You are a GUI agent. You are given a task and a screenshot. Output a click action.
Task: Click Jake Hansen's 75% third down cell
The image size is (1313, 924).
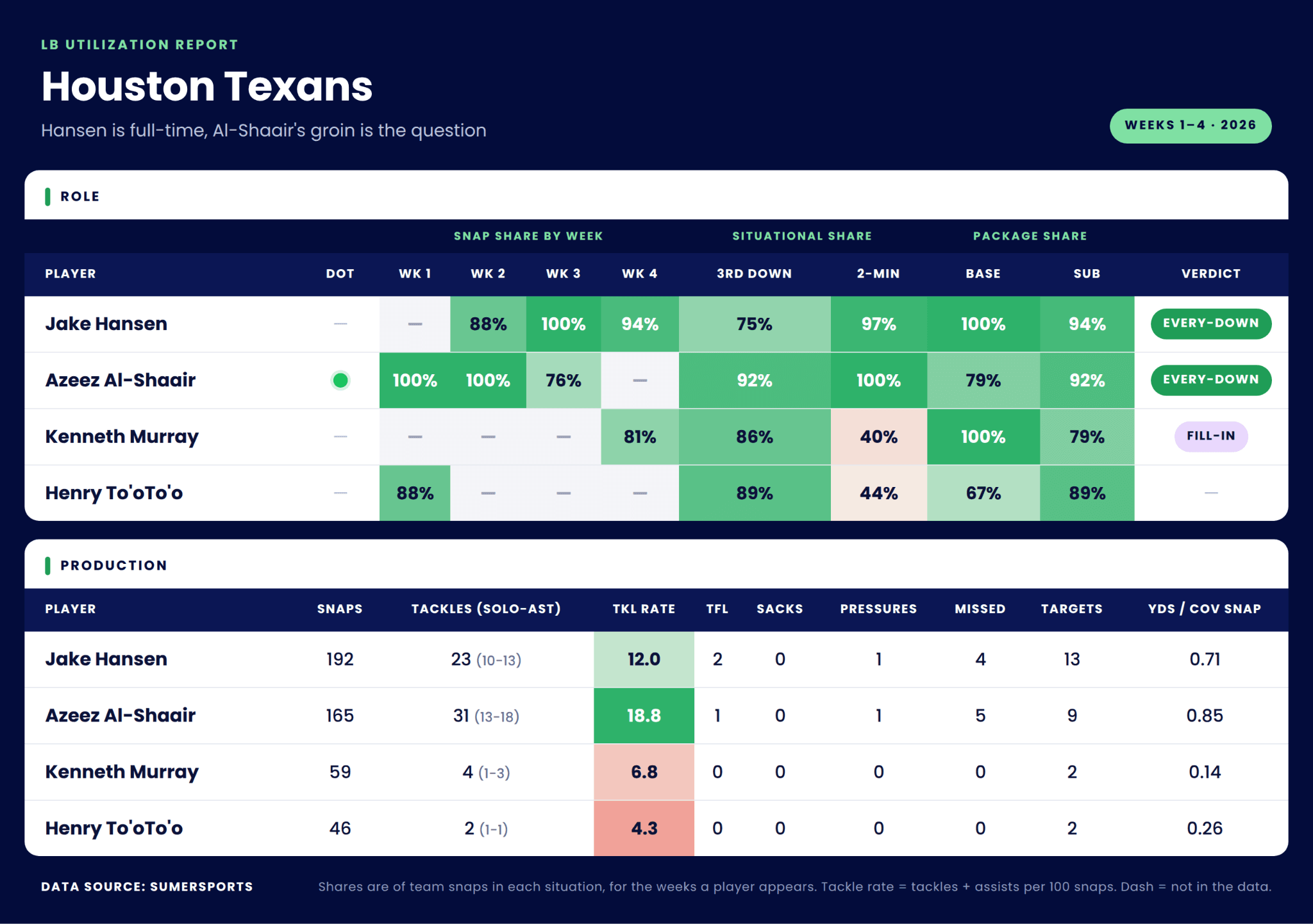(x=755, y=324)
